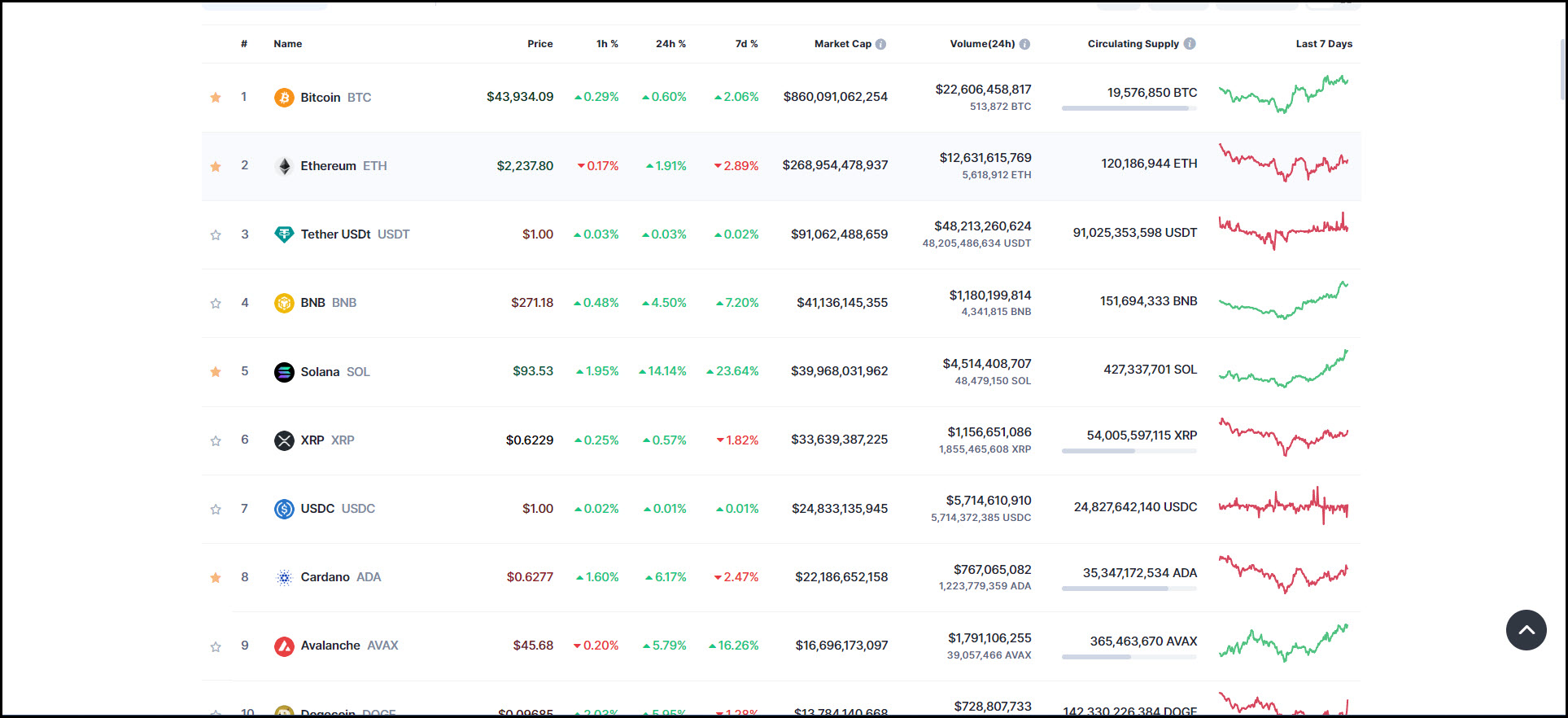This screenshot has width=1568, height=718.
Task: Add BNB to watchlist with star
Action: coord(216,304)
